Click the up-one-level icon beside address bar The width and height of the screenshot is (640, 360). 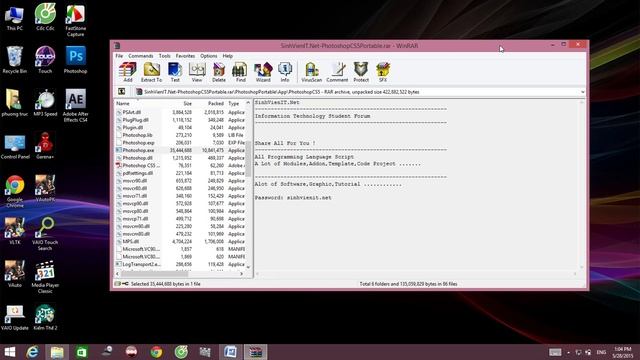122,92
